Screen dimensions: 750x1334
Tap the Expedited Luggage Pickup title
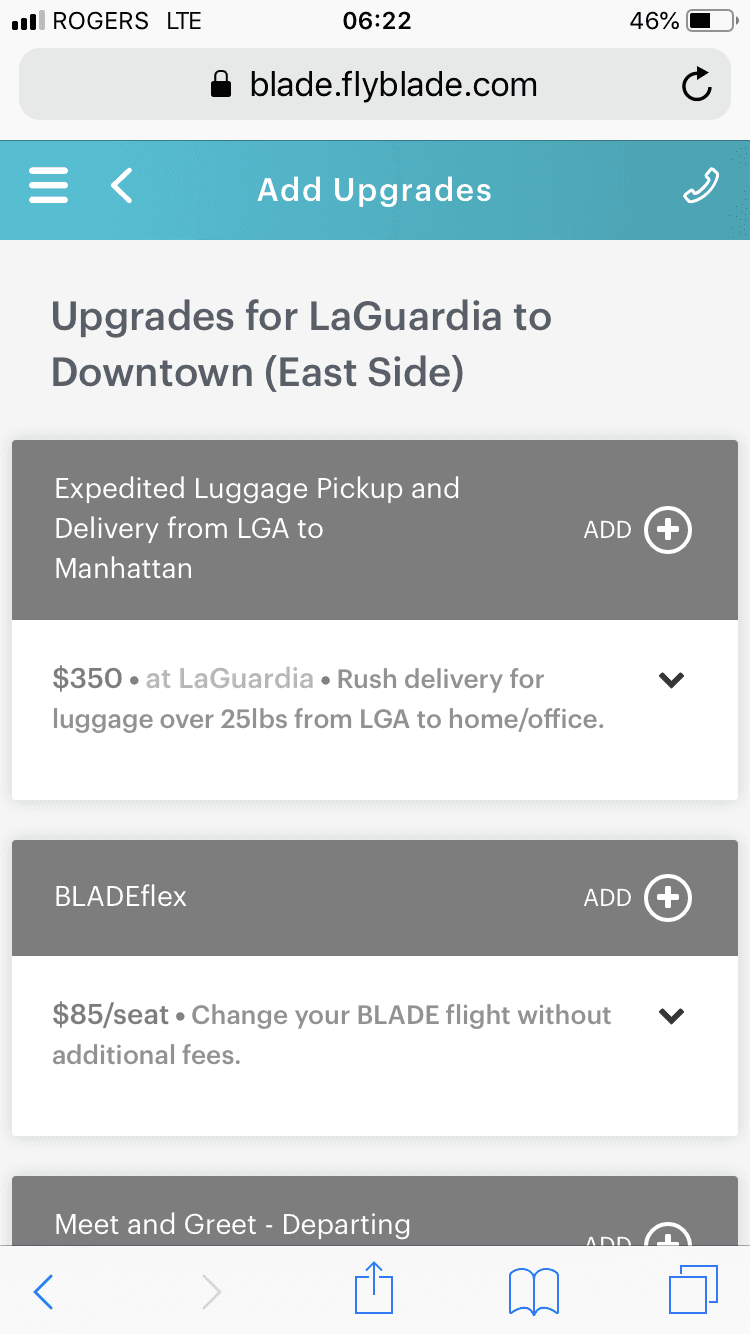pos(257,528)
